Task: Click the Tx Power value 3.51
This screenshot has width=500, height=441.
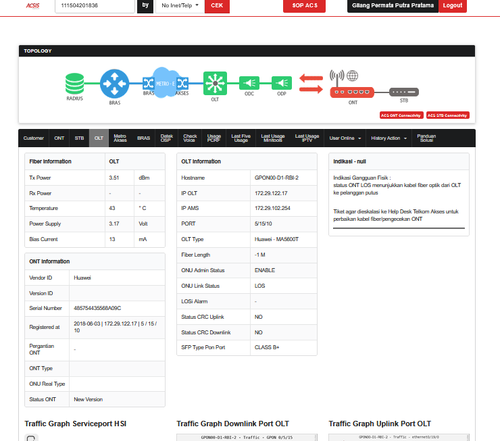Action: click(114, 178)
